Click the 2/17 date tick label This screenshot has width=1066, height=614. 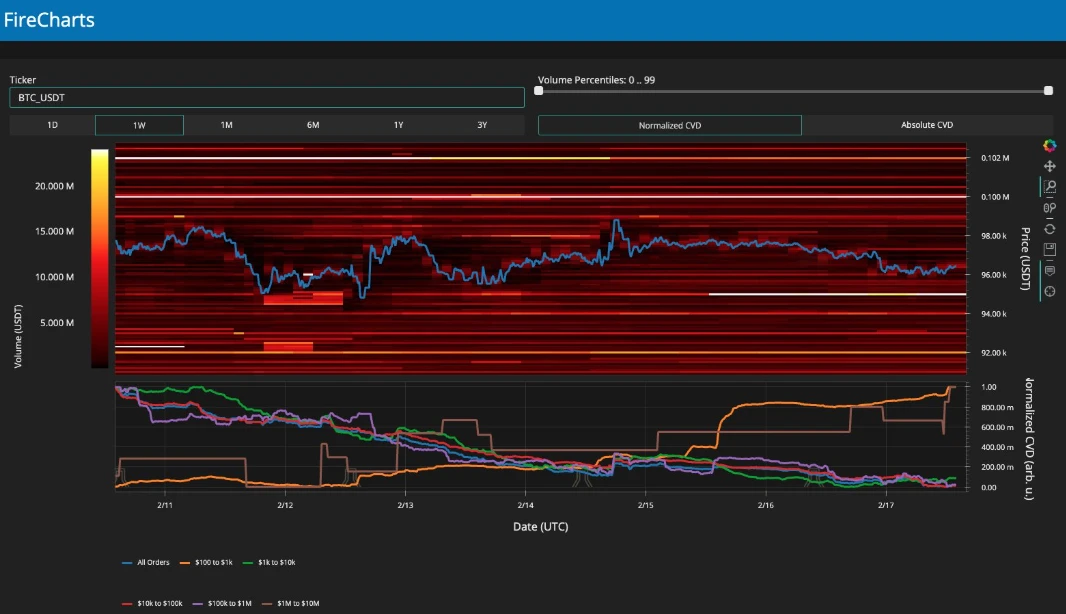tap(886, 505)
